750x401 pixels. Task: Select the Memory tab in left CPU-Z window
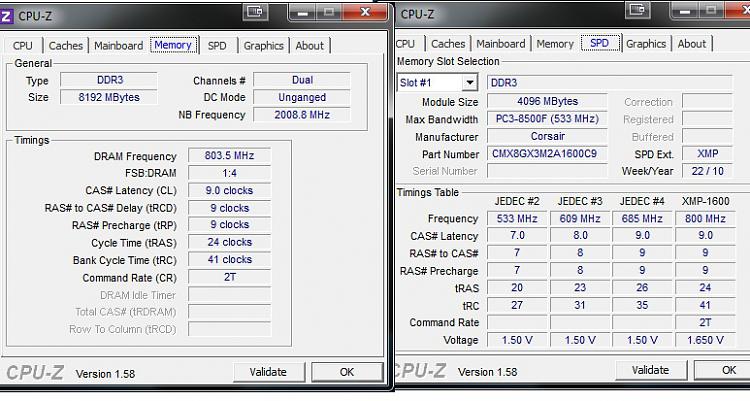click(x=173, y=45)
